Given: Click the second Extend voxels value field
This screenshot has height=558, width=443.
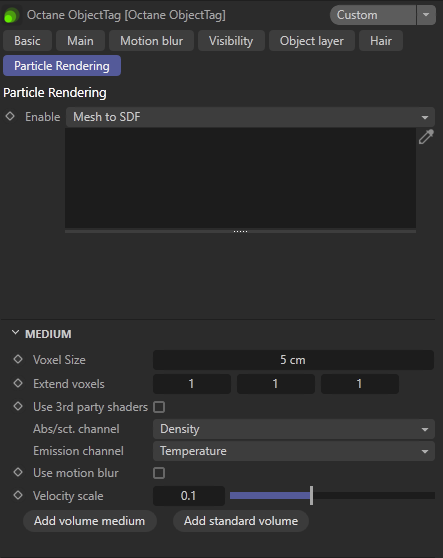Looking at the screenshot, I should [276, 384].
